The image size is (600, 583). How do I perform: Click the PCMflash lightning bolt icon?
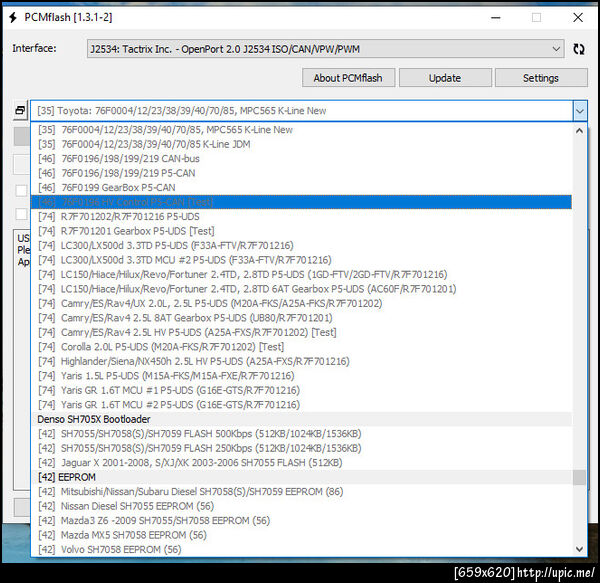click(x=13, y=18)
